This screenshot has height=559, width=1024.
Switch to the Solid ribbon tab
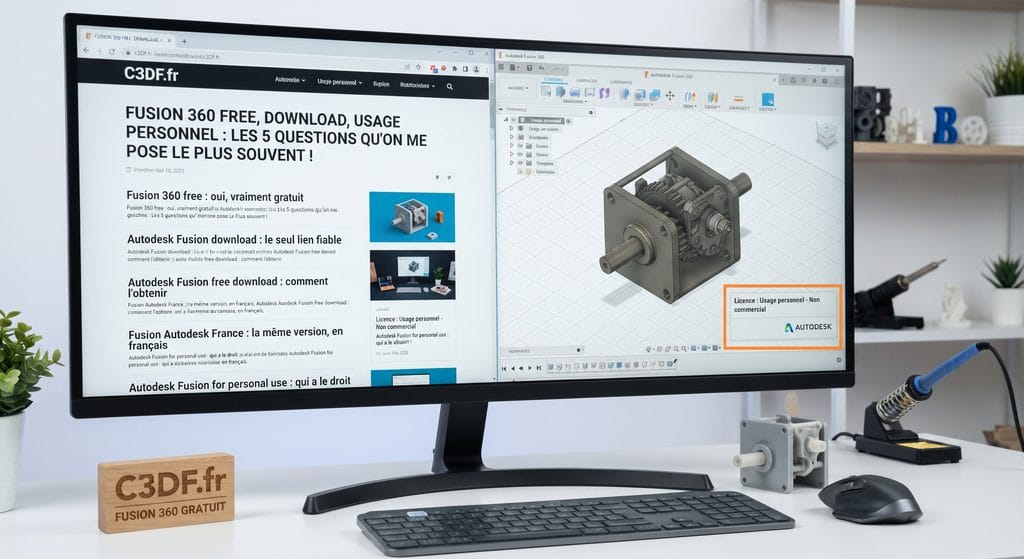coord(554,79)
